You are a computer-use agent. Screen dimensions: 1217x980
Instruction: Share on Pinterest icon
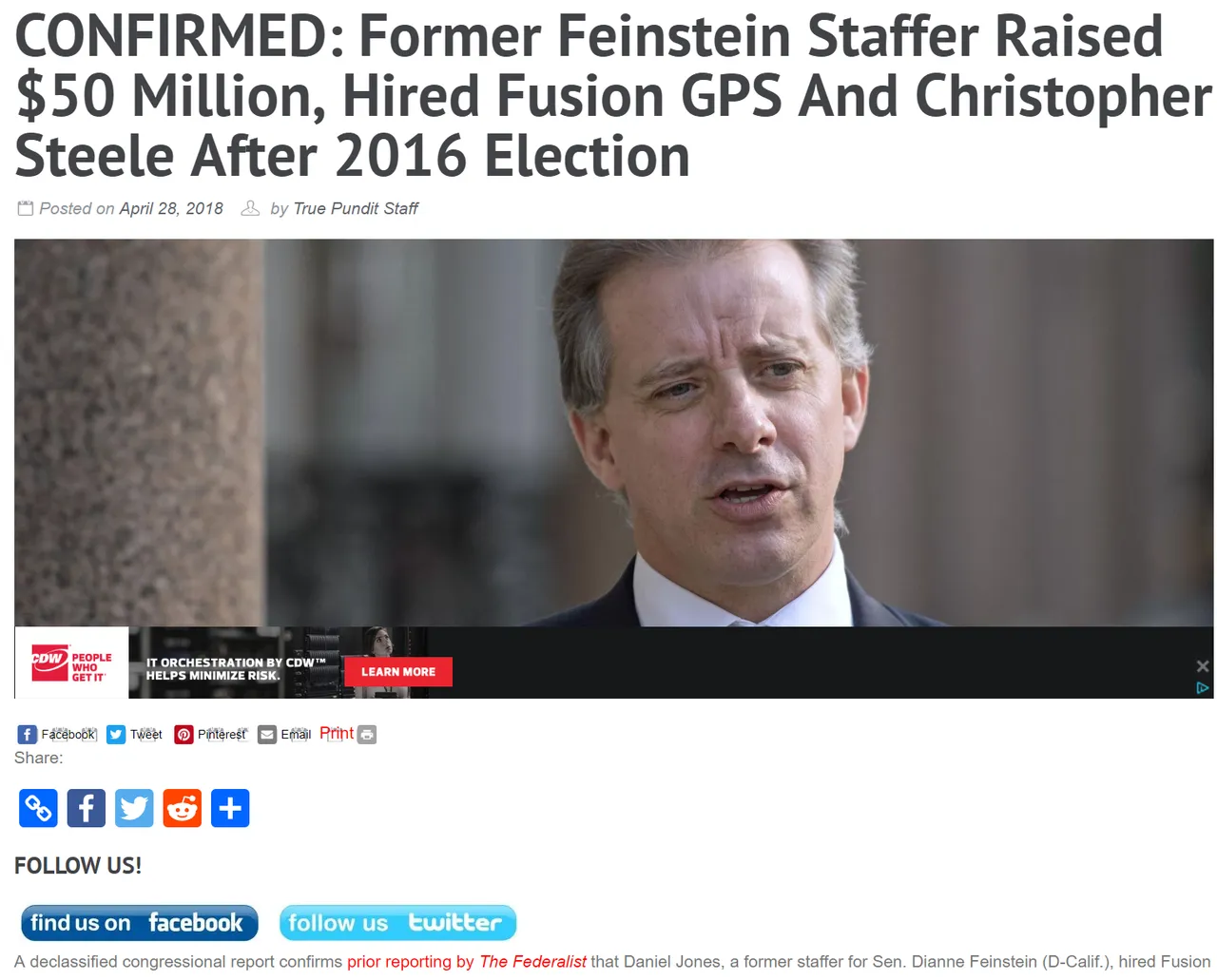point(184,735)
